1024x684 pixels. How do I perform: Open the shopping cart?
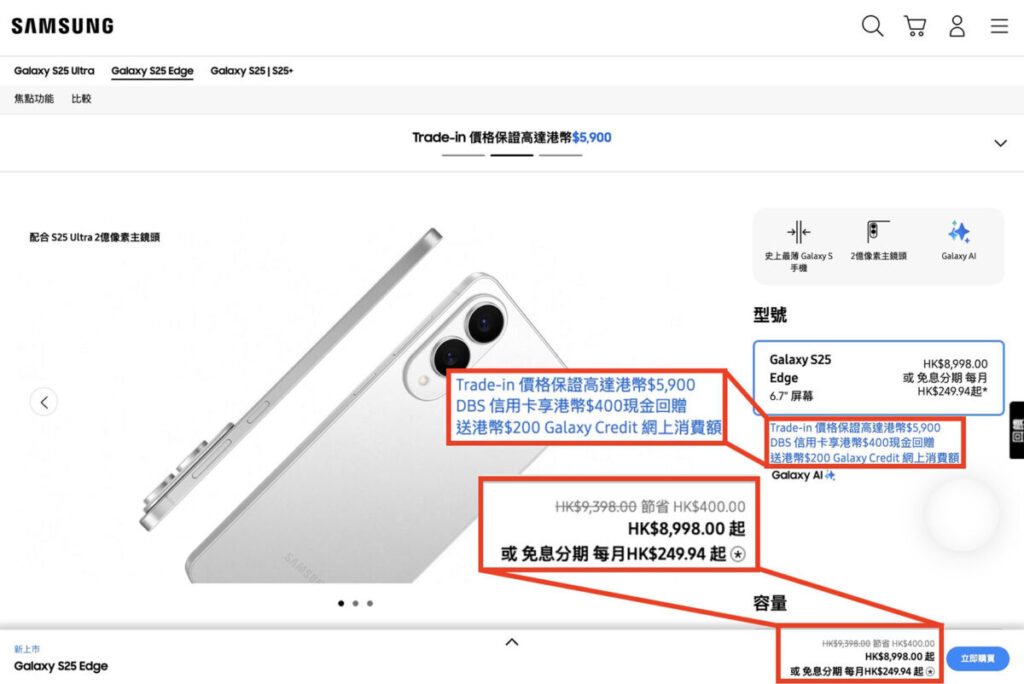tap(915, 26)
